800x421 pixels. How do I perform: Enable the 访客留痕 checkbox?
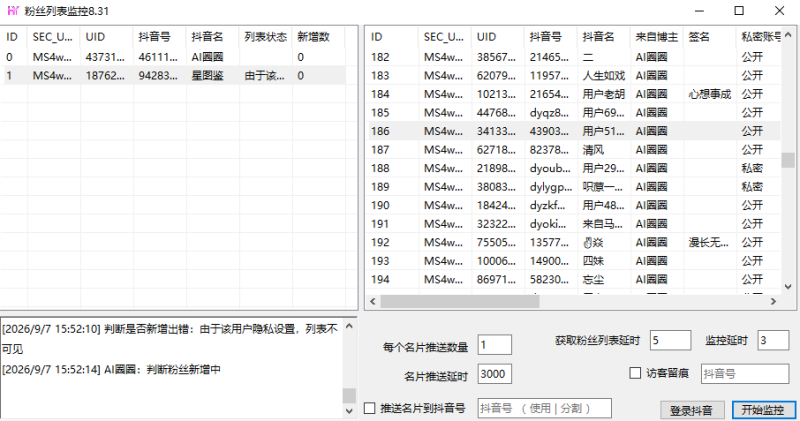(x=635, y=374)
